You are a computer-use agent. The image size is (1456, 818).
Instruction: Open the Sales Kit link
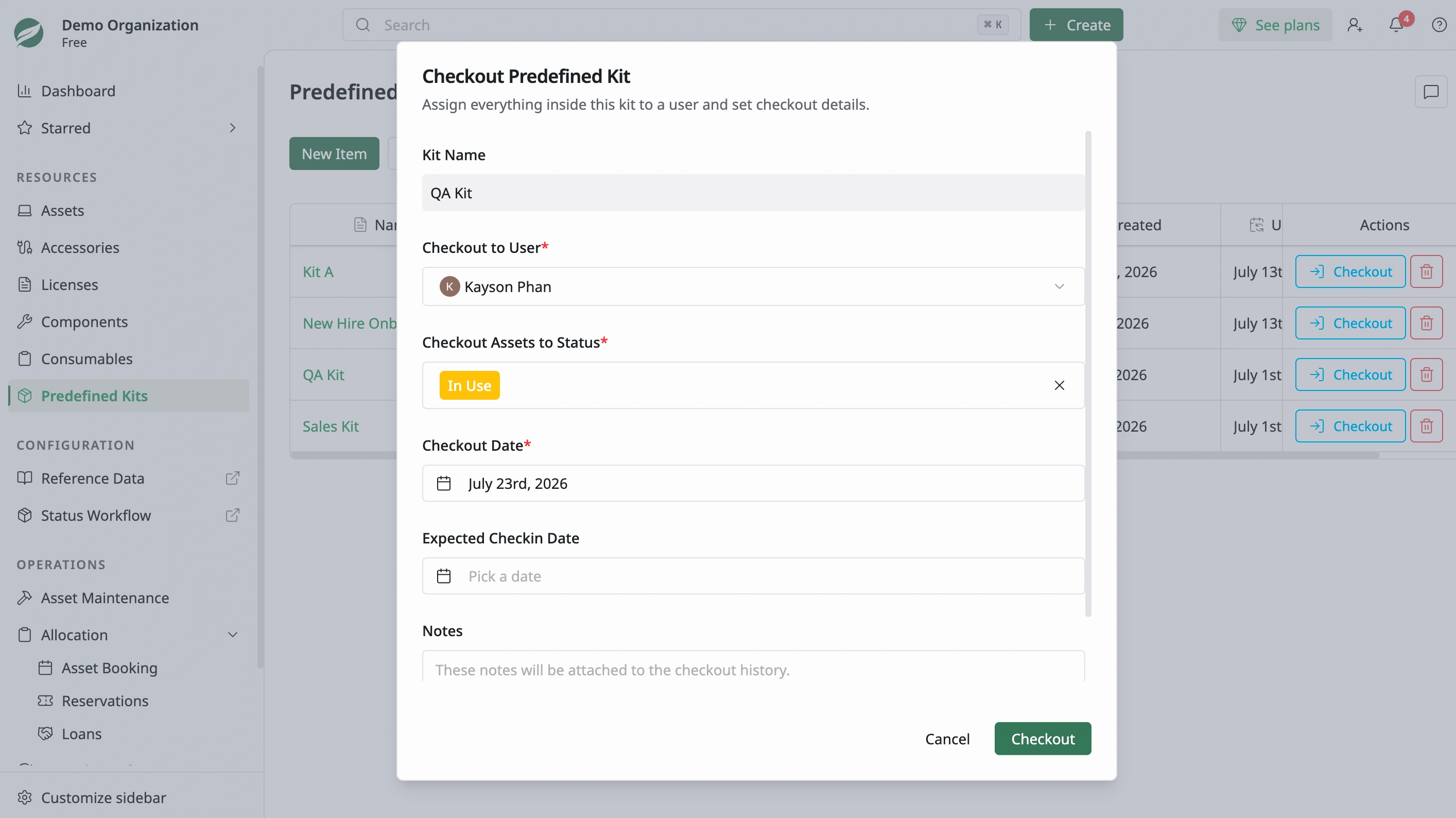(x=331, y=426)
